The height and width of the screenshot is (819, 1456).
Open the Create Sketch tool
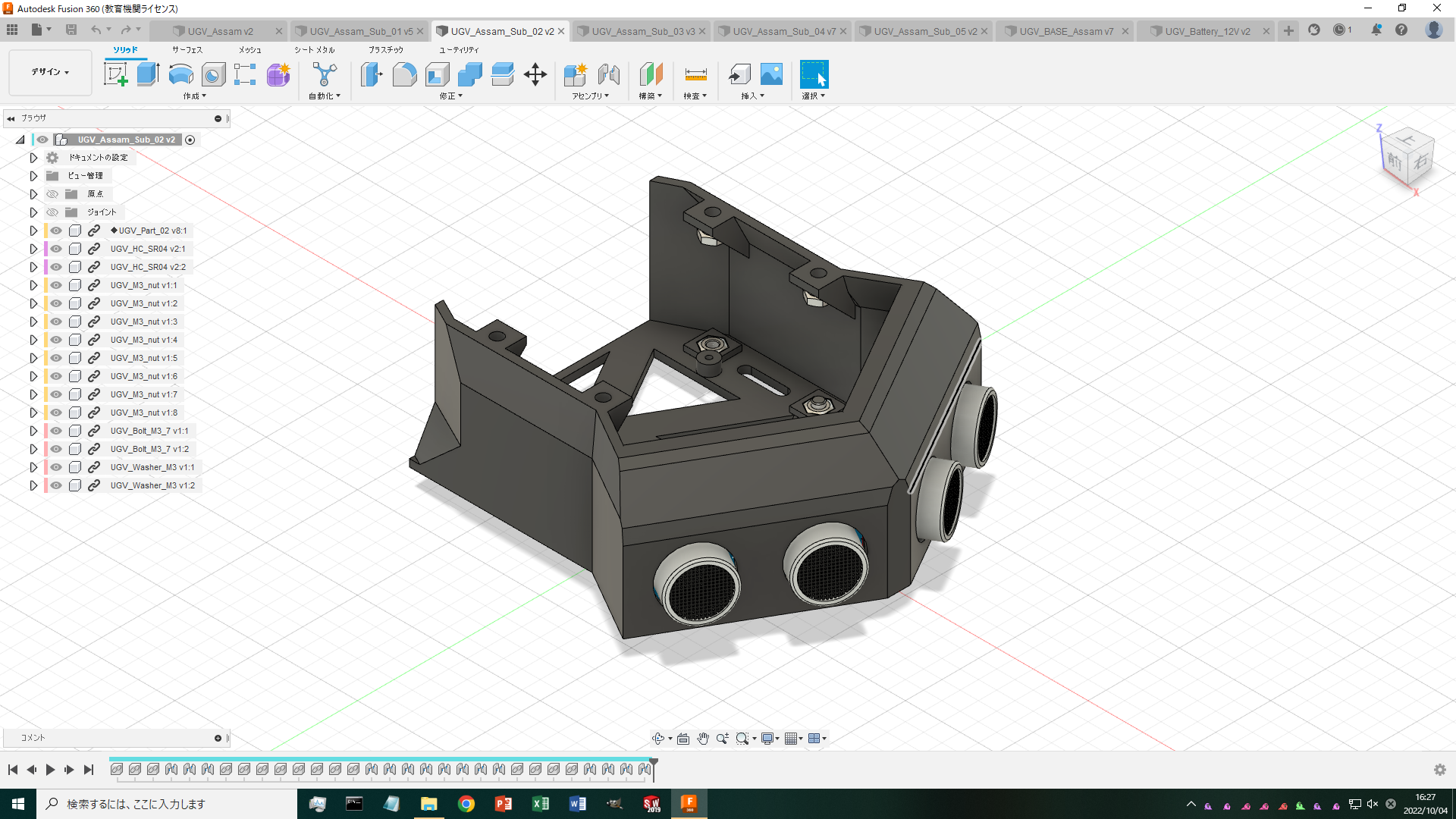(x=116, y=75)
